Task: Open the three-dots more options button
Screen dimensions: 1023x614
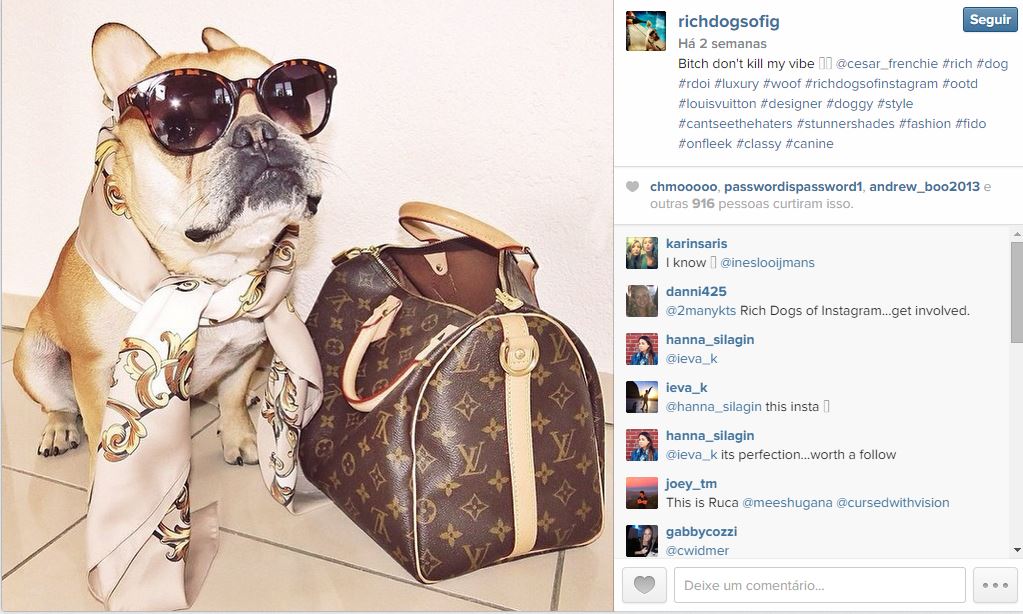Action: pyautogui.click(x=995, y=585)
